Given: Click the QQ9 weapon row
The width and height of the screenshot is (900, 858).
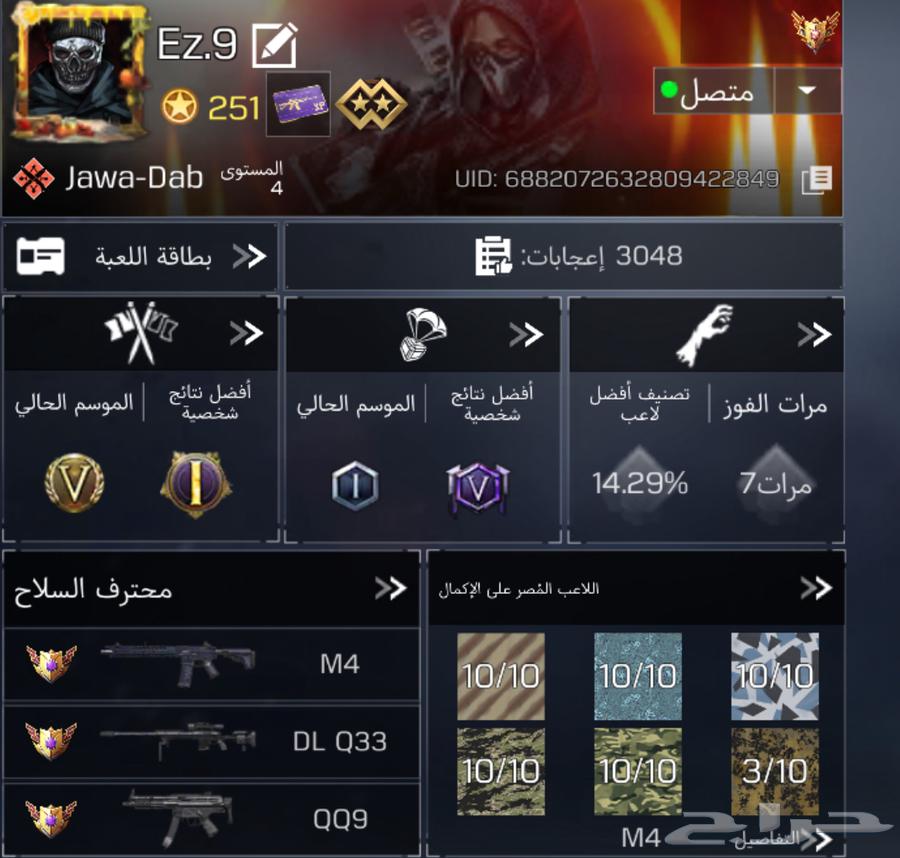Looking at the screenshot, I should [x=211, y=819].
